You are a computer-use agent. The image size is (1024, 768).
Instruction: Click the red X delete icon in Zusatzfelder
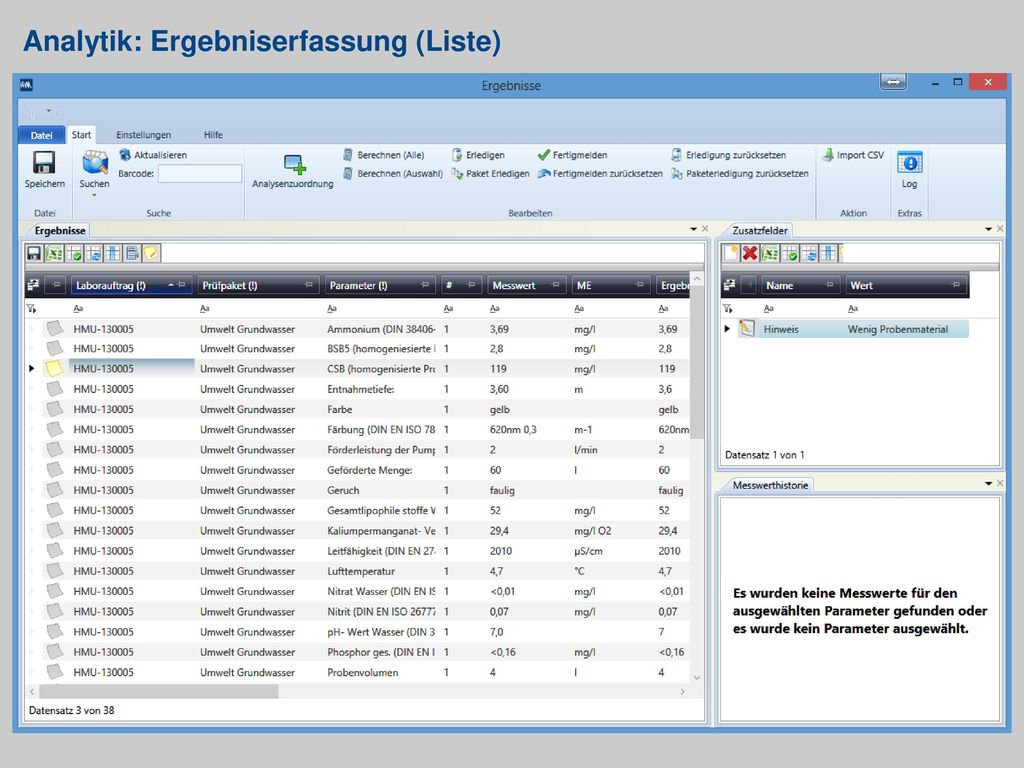click(x=750, y=253)
